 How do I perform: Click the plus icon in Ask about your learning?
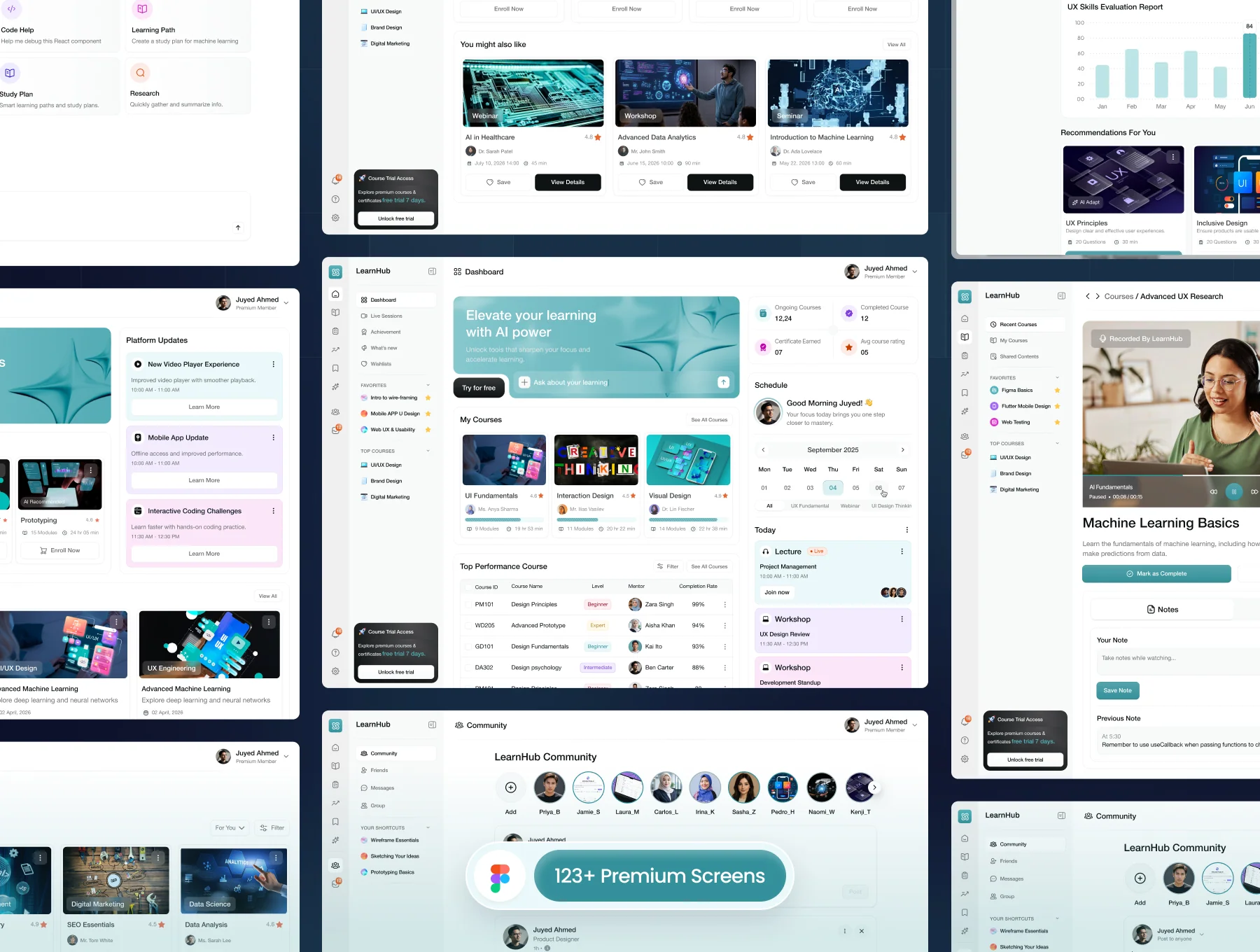pyautogui.click(x=524, y=382)
